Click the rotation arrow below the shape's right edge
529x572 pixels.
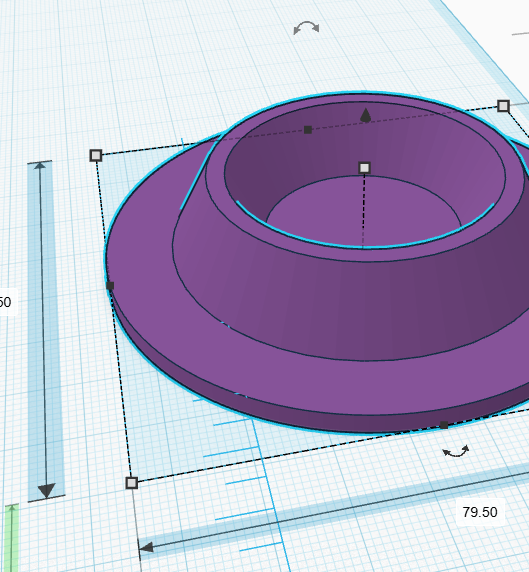point(456,451)
